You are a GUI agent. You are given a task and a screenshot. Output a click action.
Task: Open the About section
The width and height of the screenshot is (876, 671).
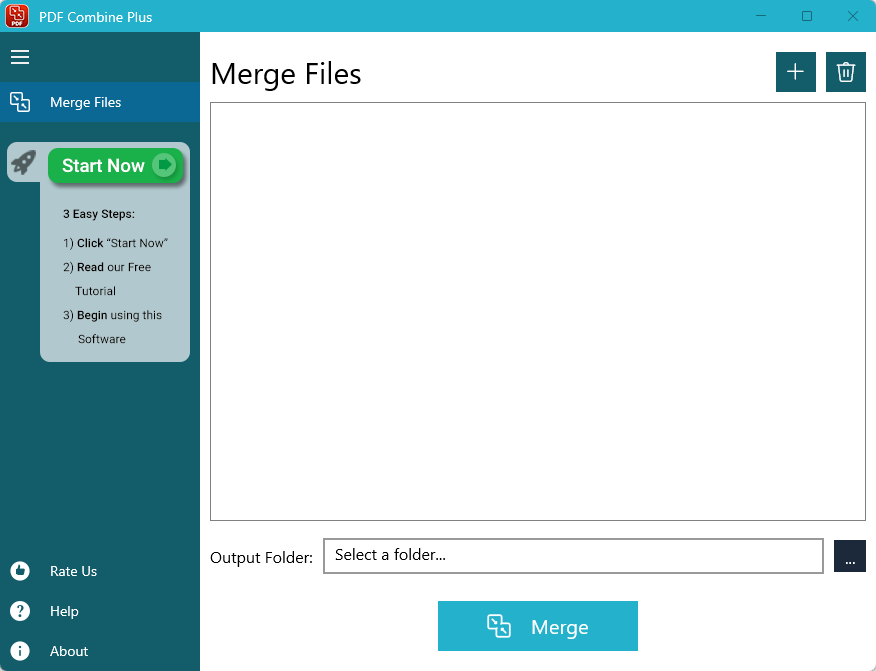tap(68, 651)
